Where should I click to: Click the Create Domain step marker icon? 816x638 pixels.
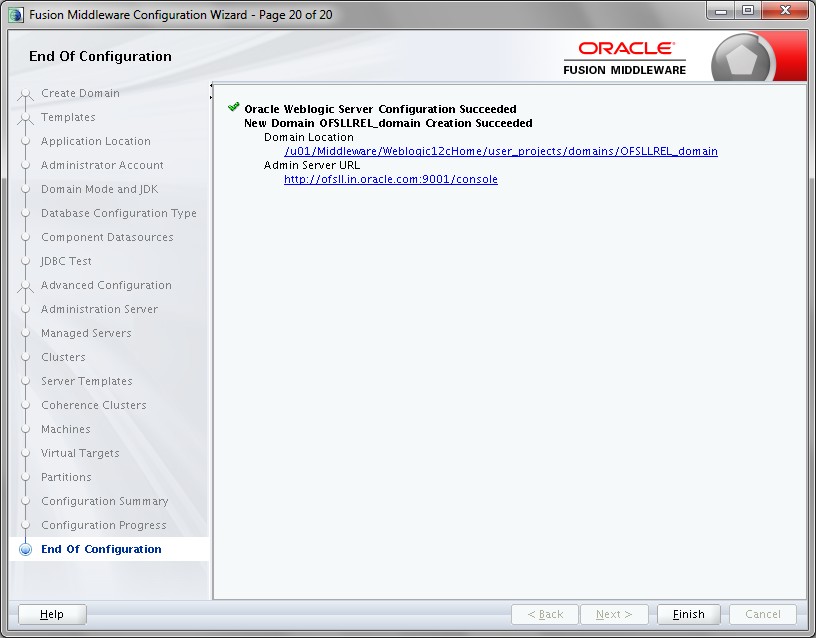26,94
